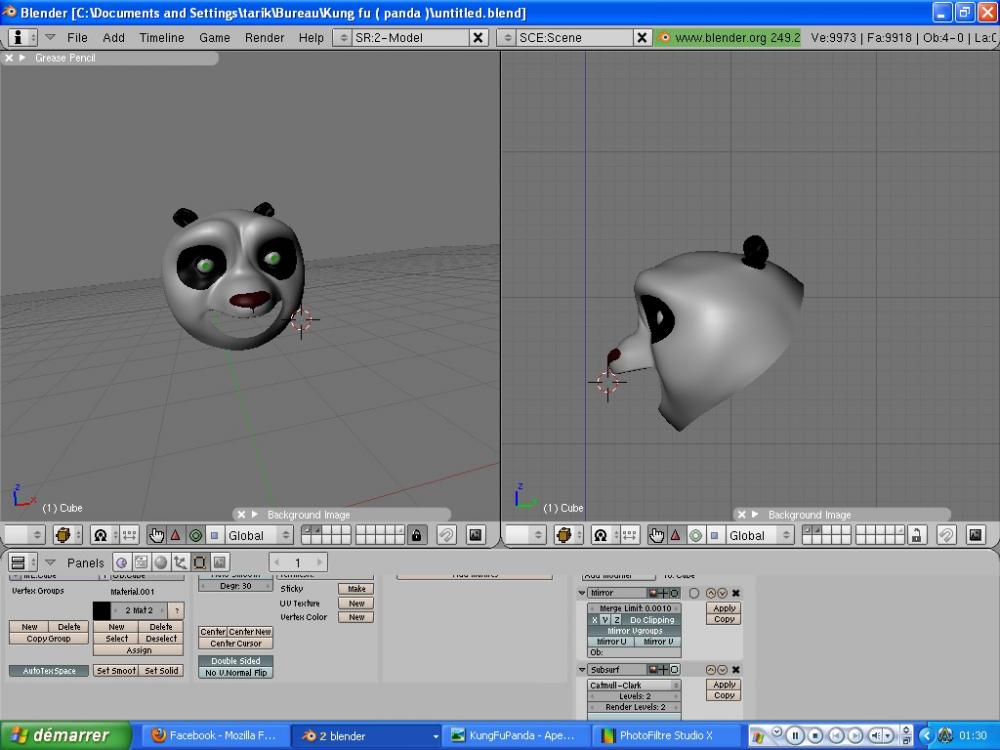This screenshot has width=1000, height=750.
Task: Click the black material color swatch
Action: (x=101, y=610)
